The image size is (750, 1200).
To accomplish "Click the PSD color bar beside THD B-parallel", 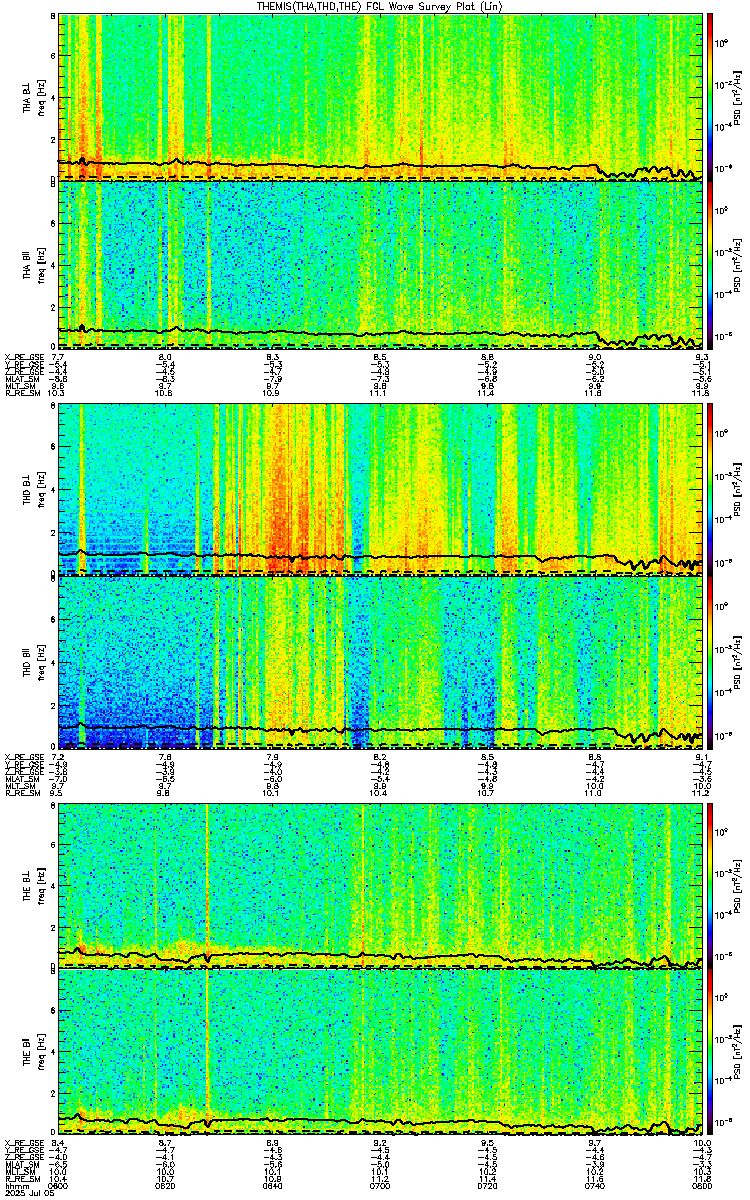I will click(x=710, y=660).
